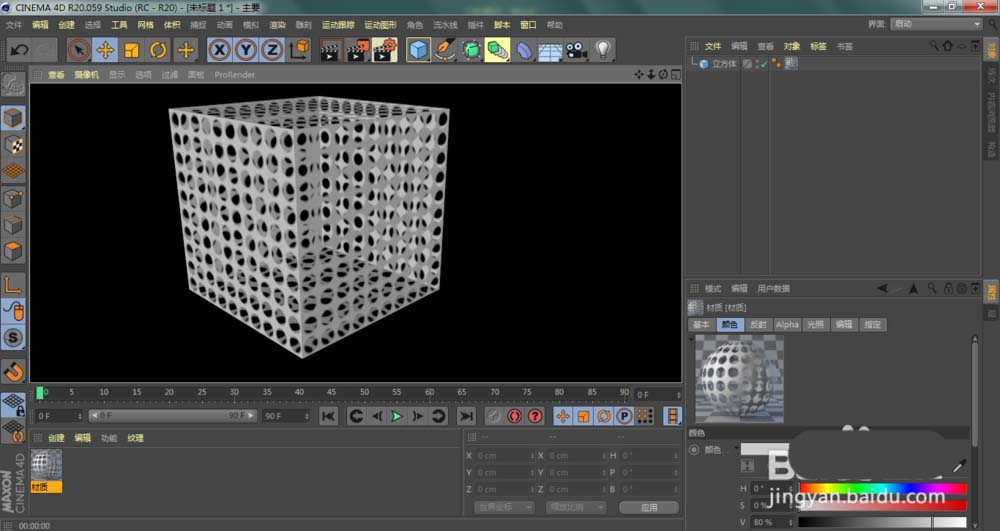The image size is (1000, 531).
Task: Toggle Y axis lock
Action: (x=246, y=49)
